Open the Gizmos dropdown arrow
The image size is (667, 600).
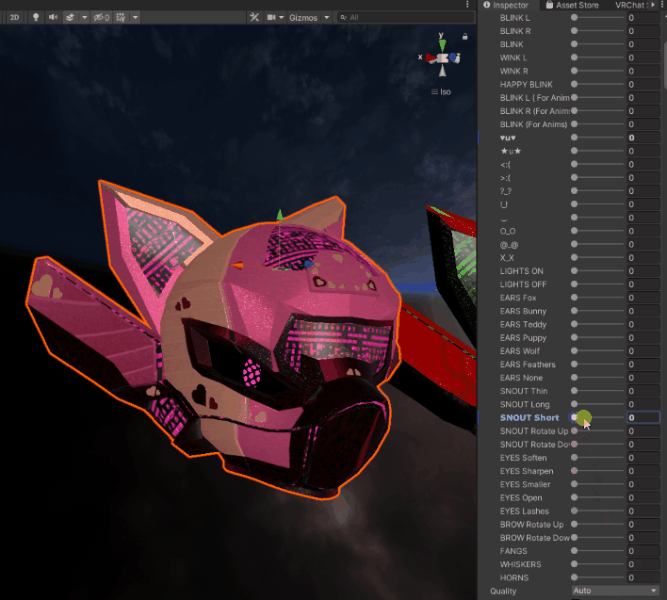[327, 17]
